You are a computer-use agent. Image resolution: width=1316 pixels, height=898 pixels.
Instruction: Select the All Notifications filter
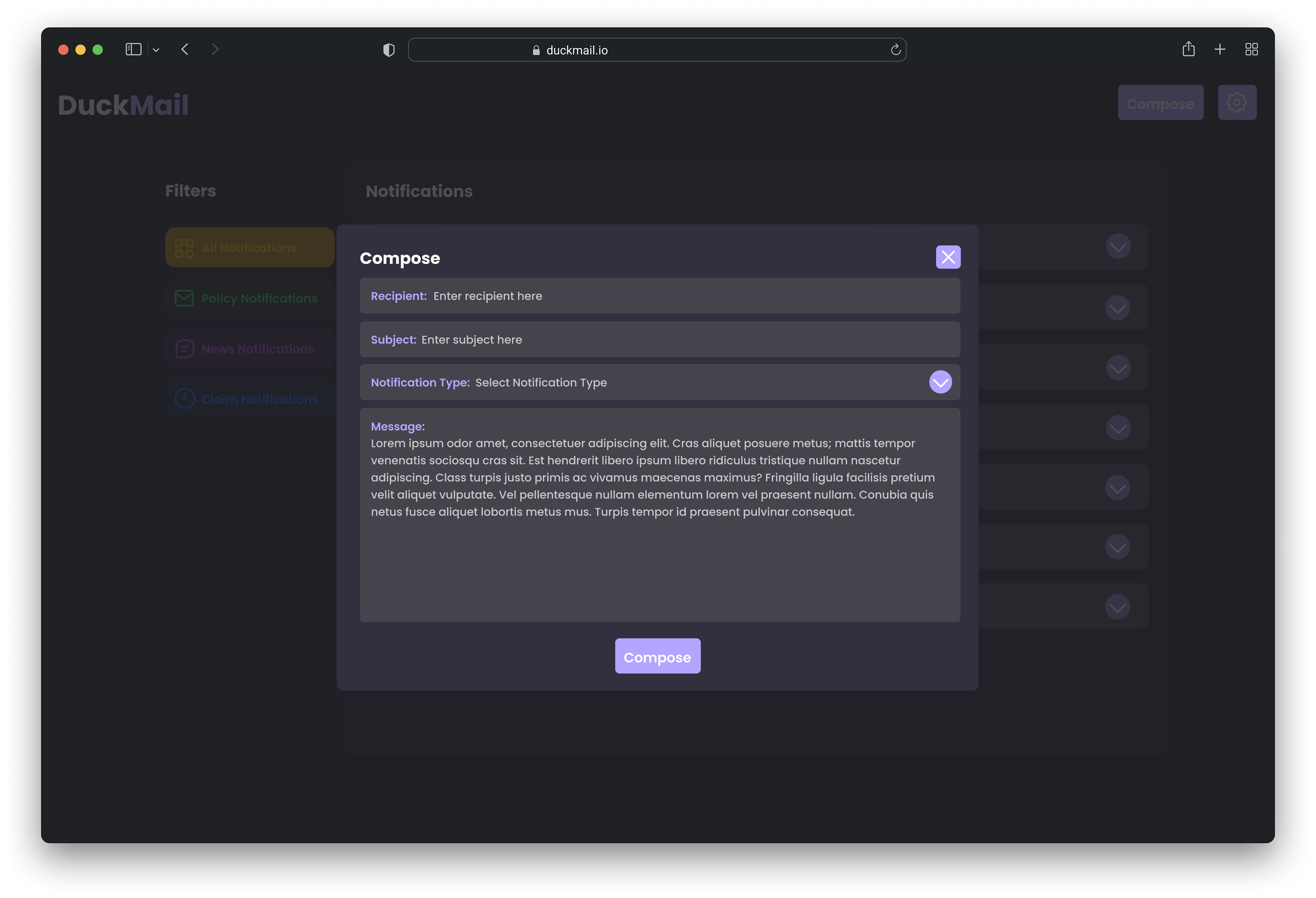249,248
